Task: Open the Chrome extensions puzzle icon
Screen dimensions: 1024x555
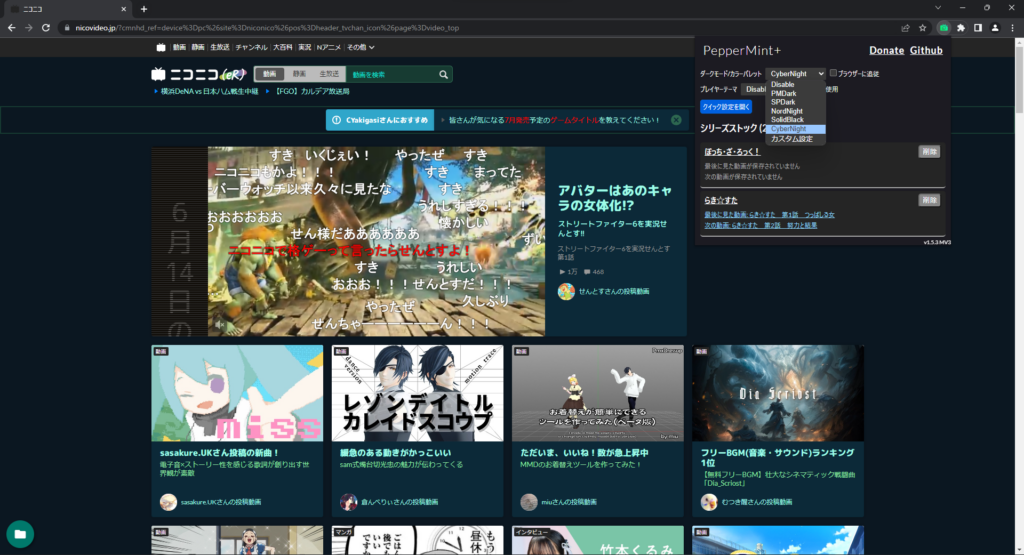Action: (961, 28)
